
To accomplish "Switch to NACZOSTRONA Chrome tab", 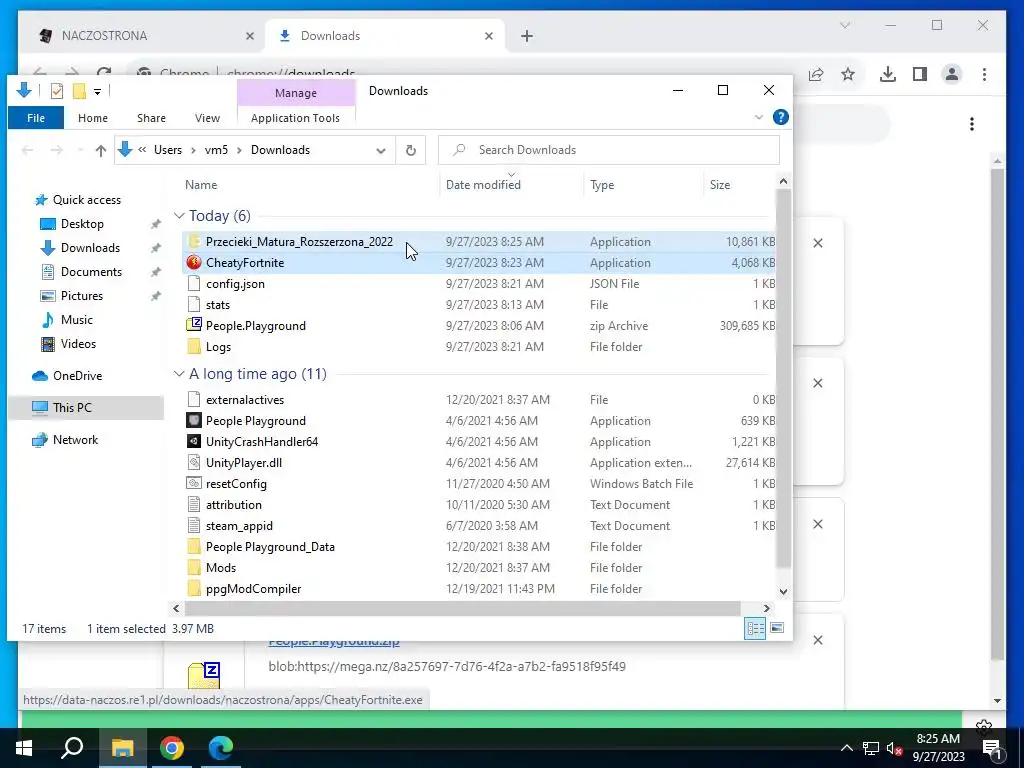I will coord(146,36).
